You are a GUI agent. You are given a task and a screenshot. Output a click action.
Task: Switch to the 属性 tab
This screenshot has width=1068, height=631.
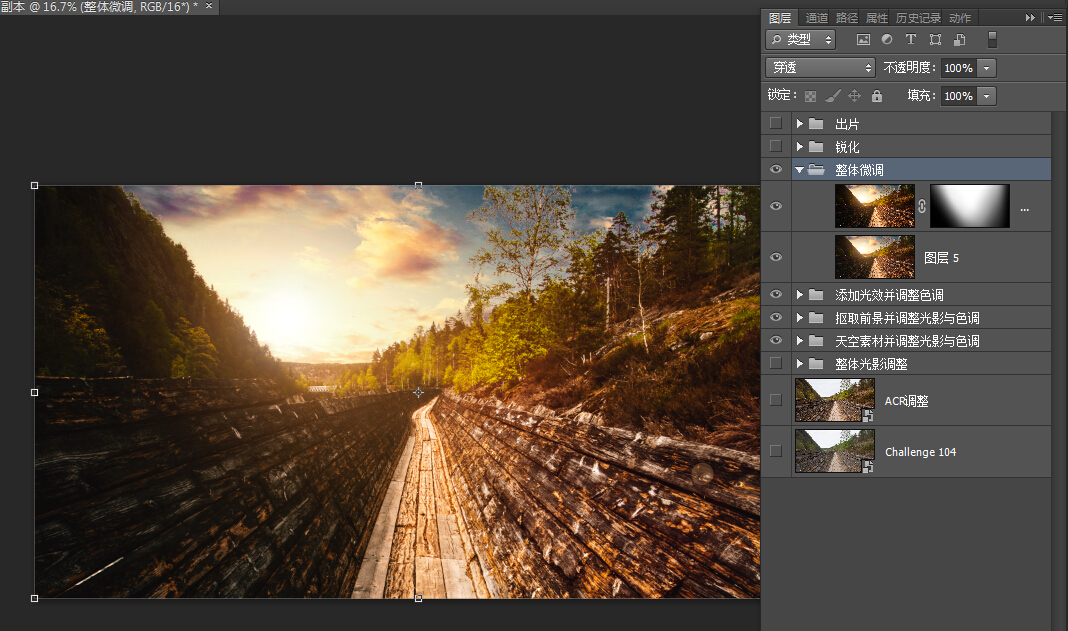877,18
